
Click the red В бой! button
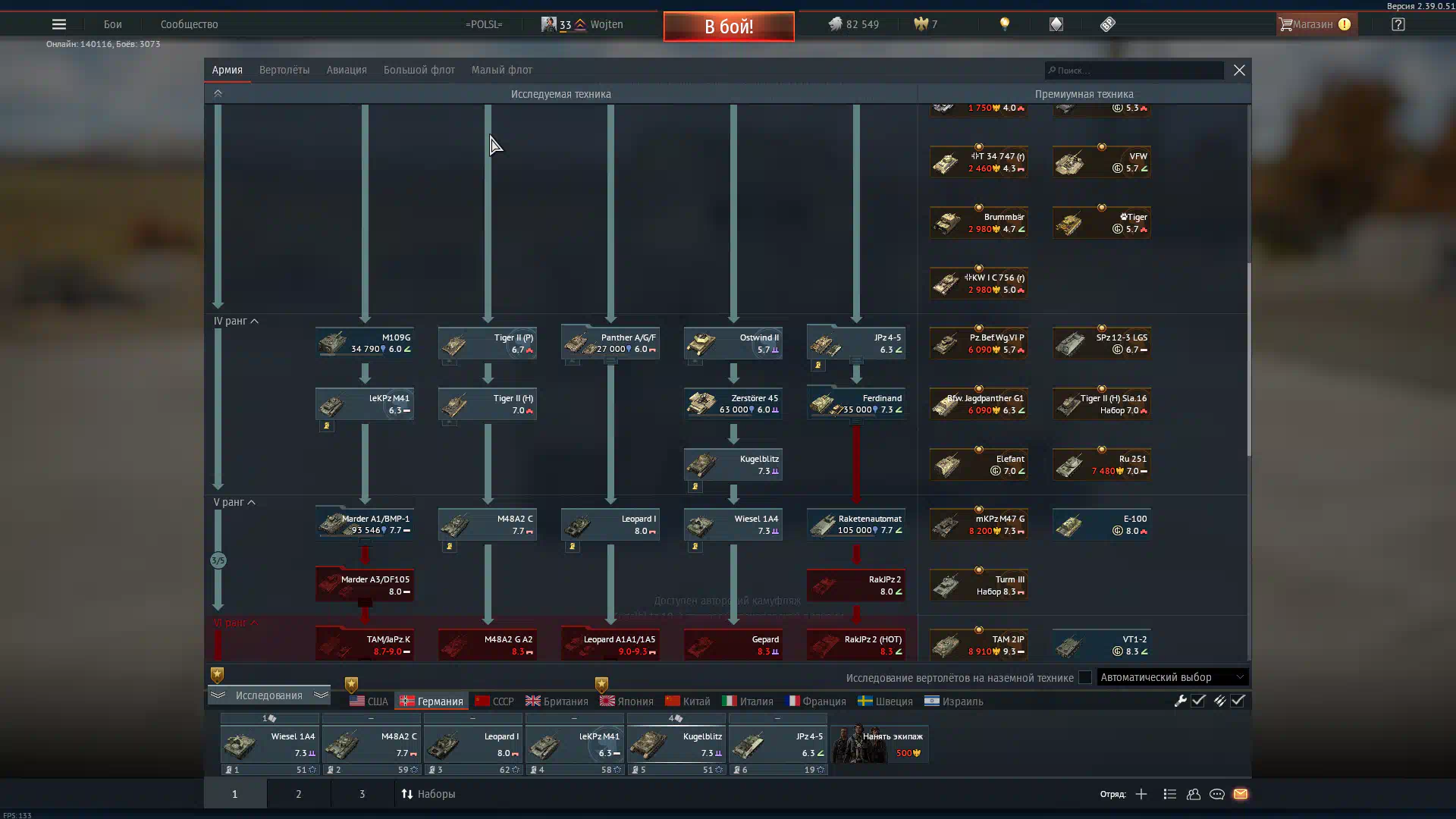pos(729,27)
